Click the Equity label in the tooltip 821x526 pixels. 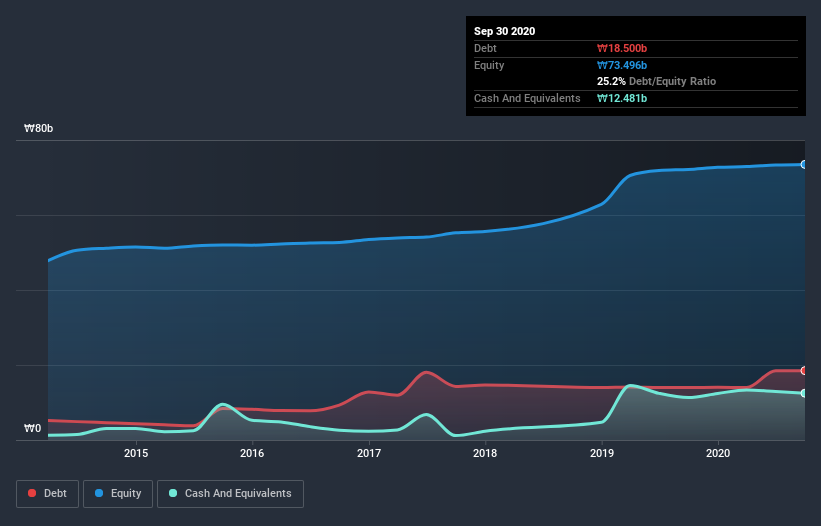489,65
